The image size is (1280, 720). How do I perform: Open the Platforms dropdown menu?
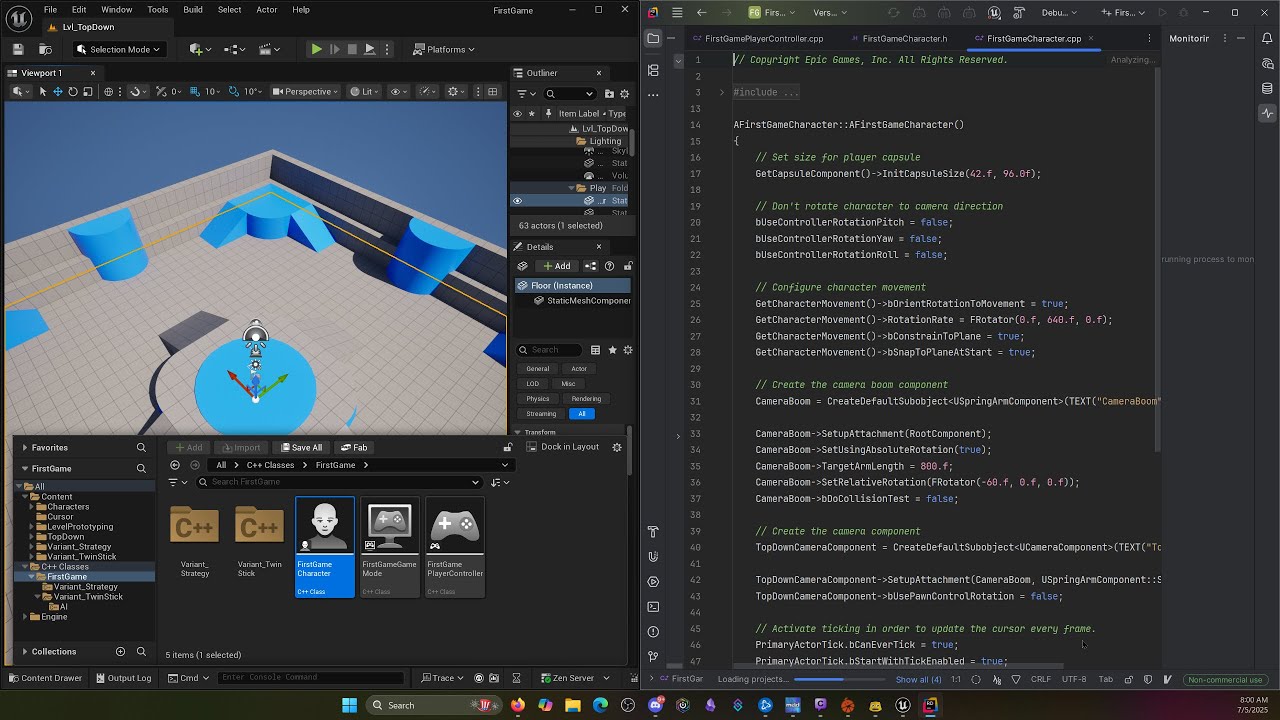[445, 49]
